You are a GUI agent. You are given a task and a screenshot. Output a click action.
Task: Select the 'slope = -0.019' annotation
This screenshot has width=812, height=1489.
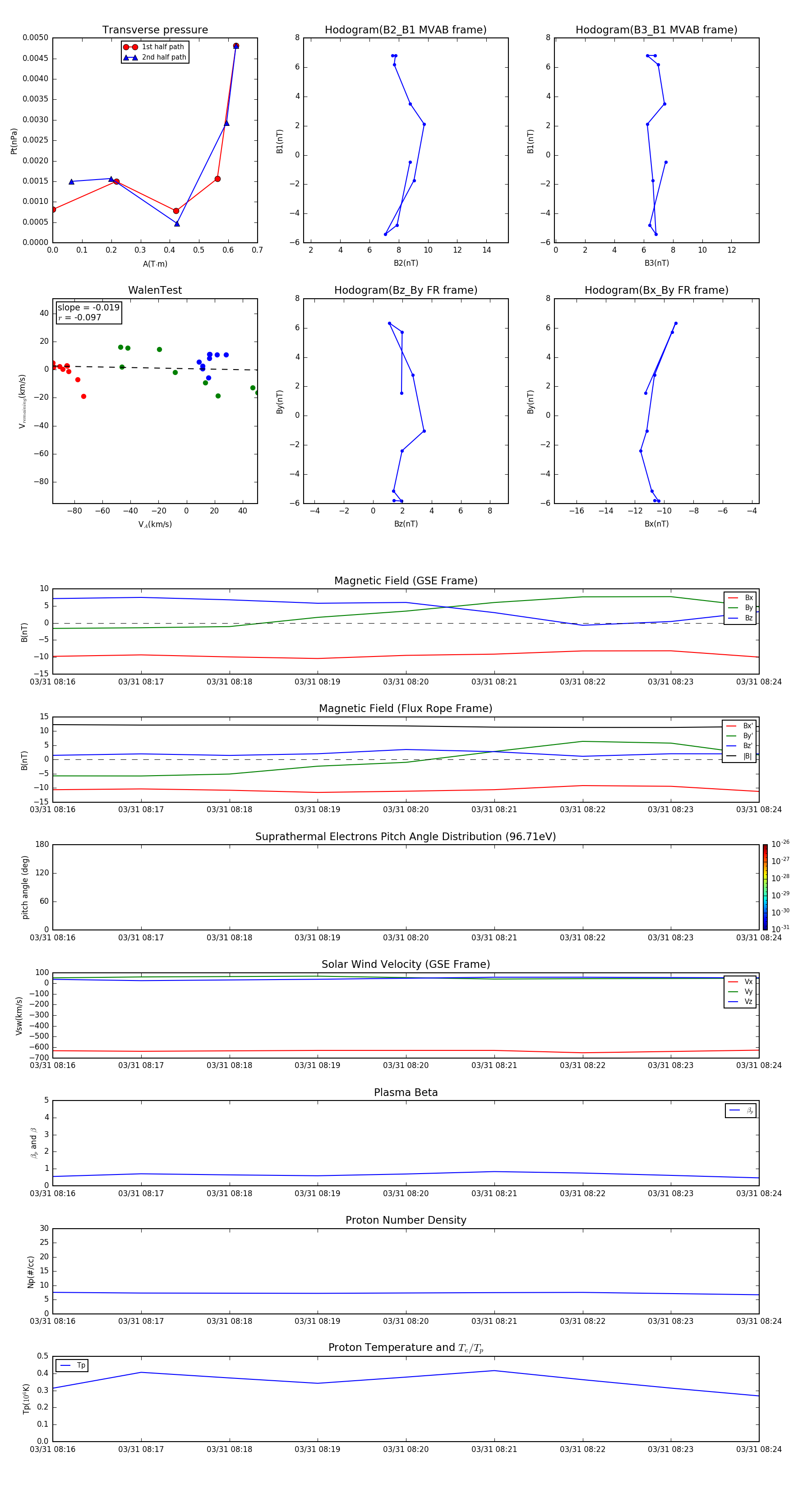(88, 308)
